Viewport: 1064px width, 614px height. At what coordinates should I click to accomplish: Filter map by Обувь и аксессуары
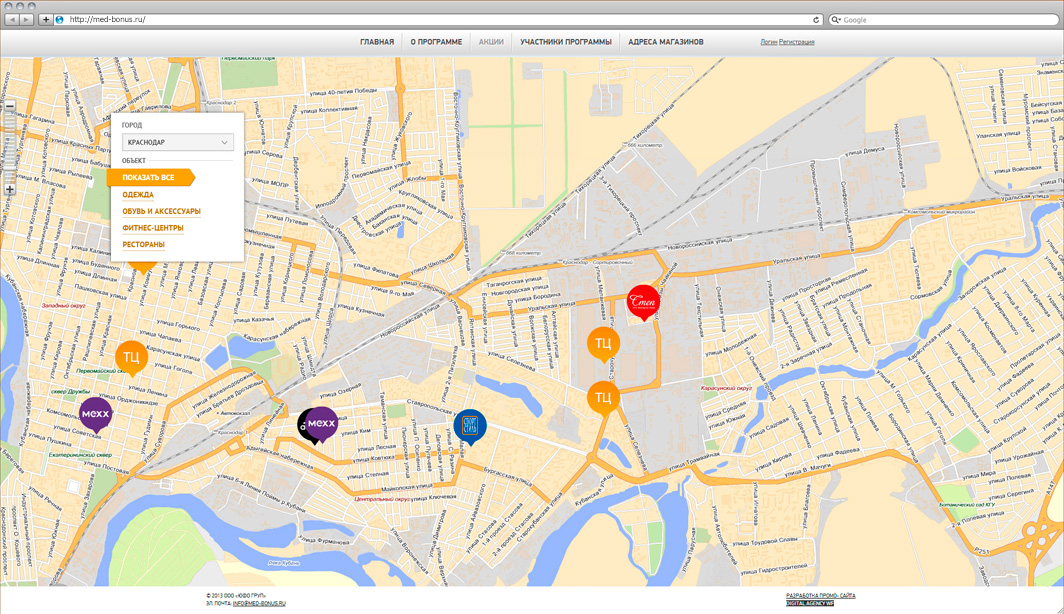[162, 211]
